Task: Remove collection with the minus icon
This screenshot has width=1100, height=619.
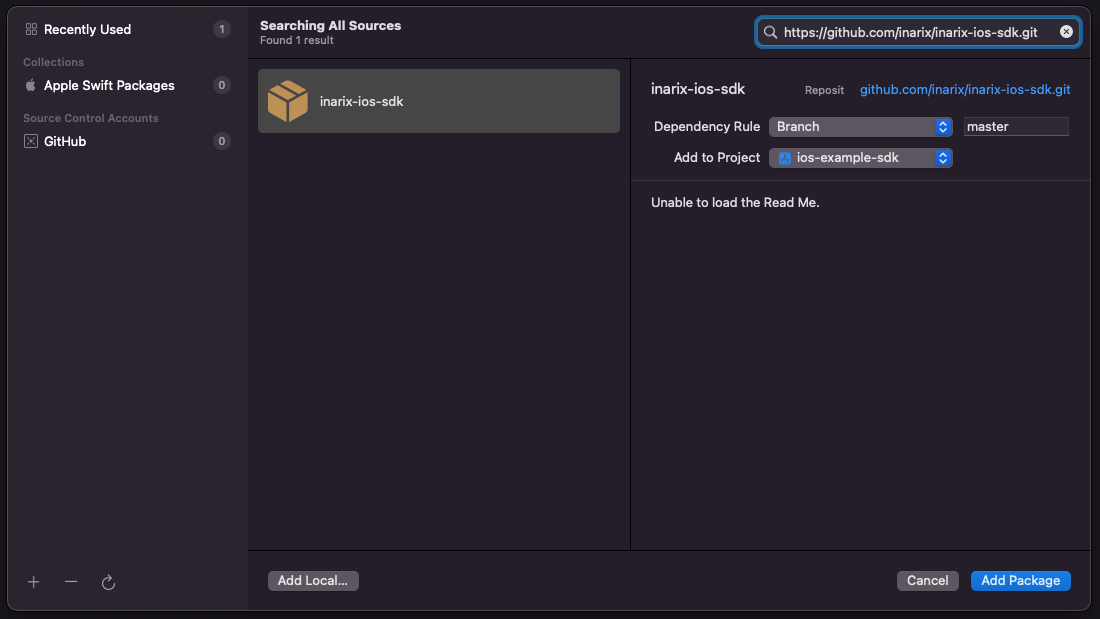Action: click(x=71, y=582)
